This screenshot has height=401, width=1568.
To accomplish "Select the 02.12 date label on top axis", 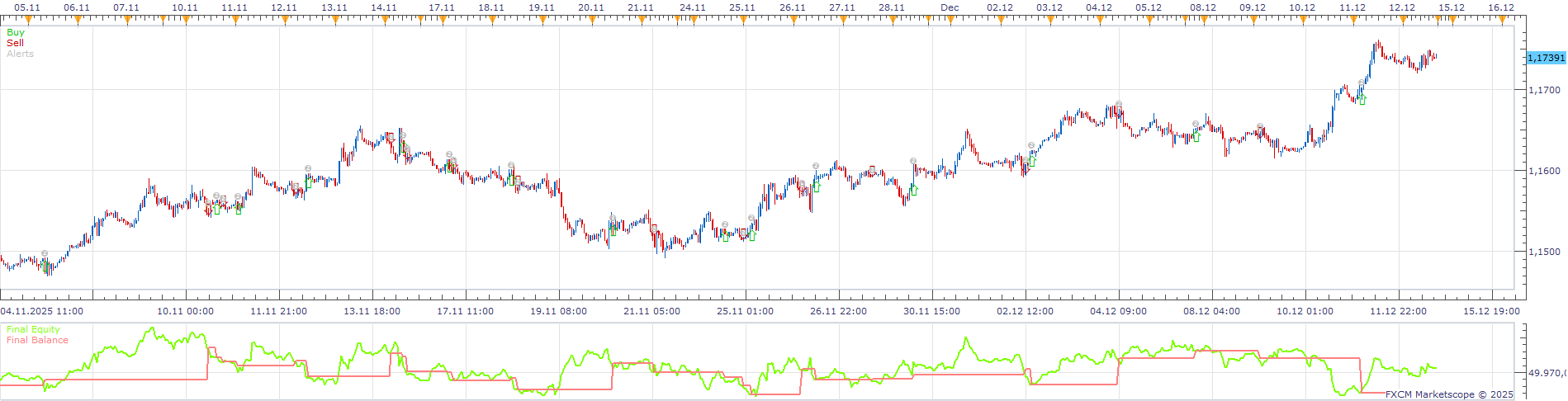I will pyautogui.click(x=1000, y=7).
